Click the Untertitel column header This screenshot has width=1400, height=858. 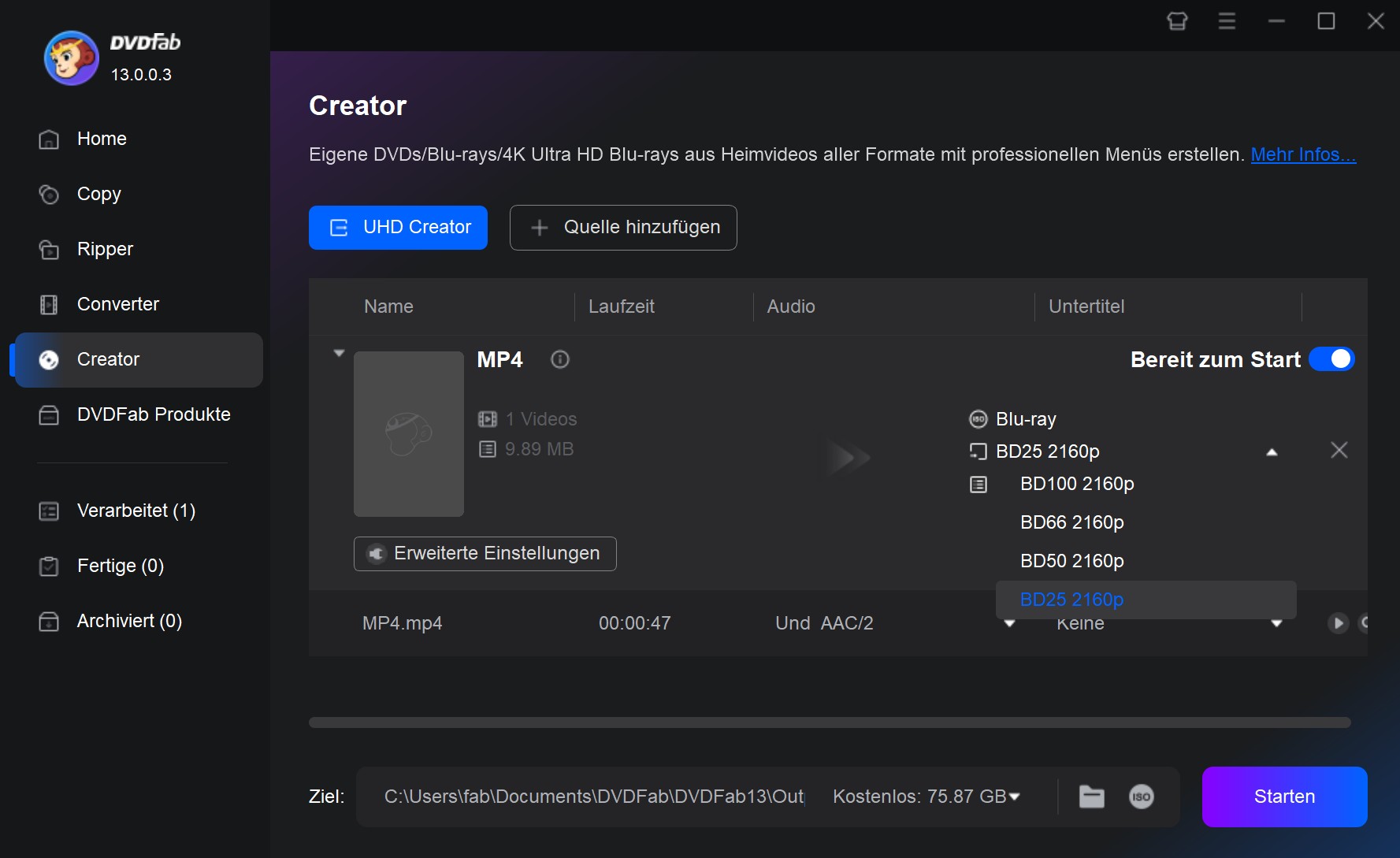[x=1086, y=306]
